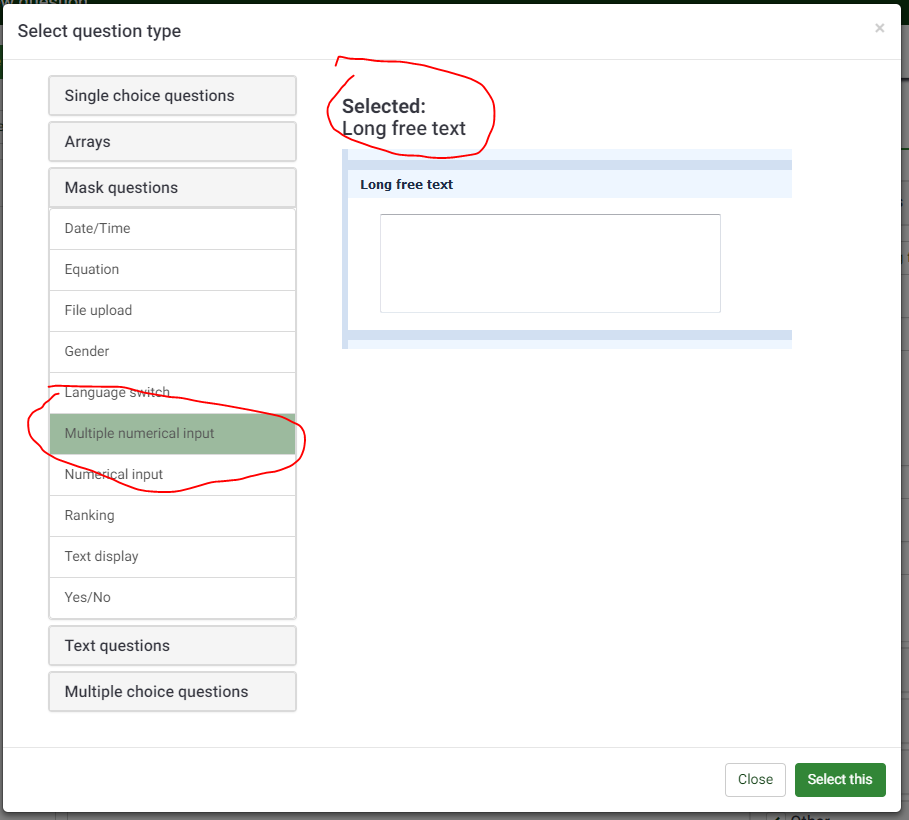The width and height of the screenshot is (909, 820).
Task: Click the green Select this button
Action: 839,780
